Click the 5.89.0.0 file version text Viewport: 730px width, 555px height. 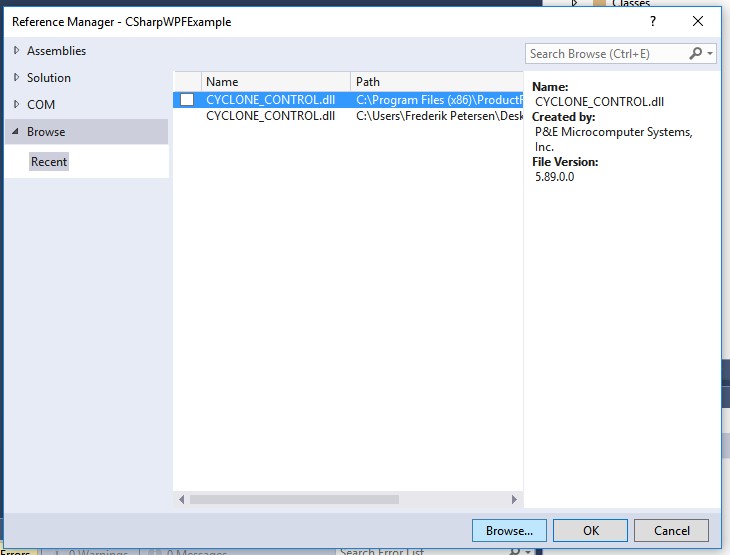pos(554,176)
